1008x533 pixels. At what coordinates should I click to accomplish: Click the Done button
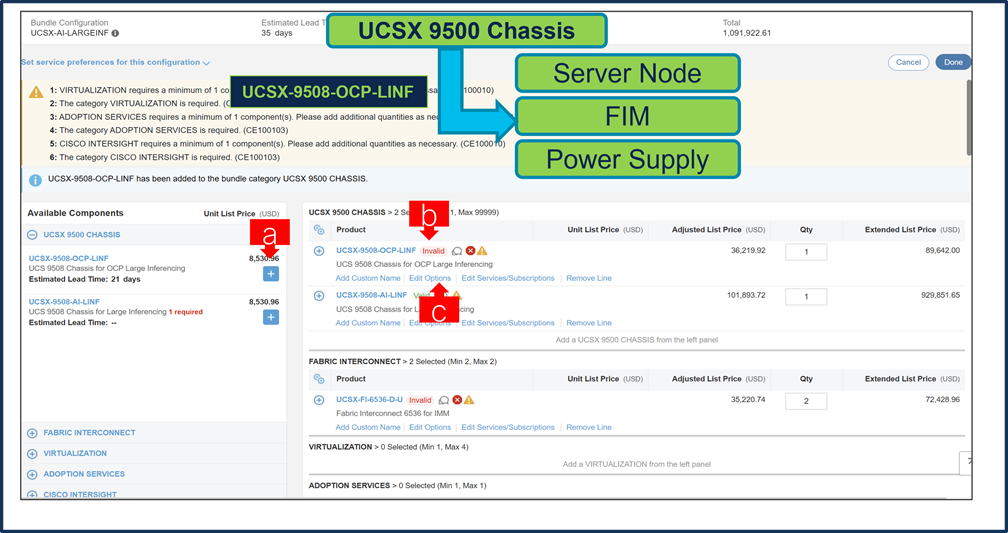[x=953, y=62]
